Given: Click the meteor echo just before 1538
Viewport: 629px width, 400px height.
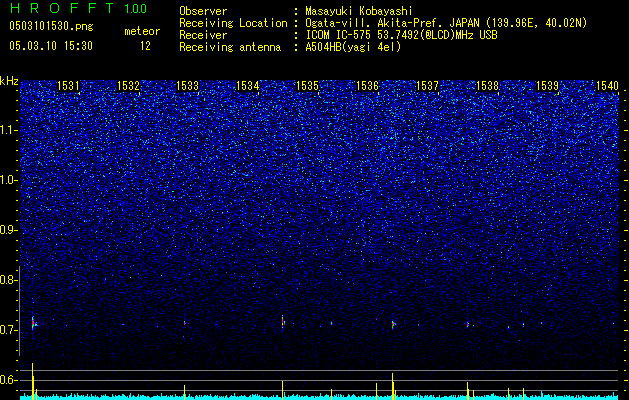Looking at the screenshot, I should pyautogui.click(x=468, y=324).
